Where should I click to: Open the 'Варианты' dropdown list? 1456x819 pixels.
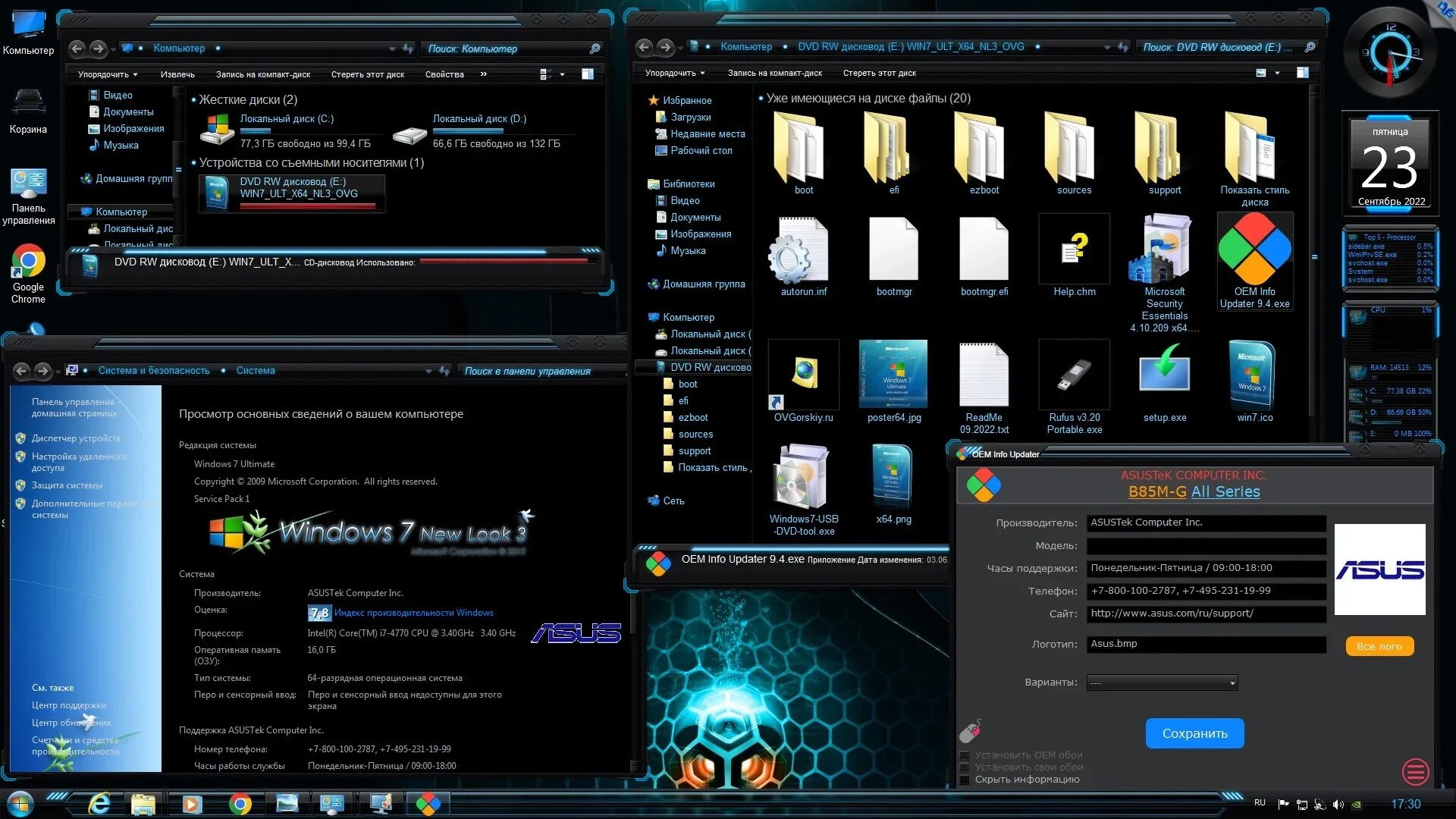(x=1162, y=683)
